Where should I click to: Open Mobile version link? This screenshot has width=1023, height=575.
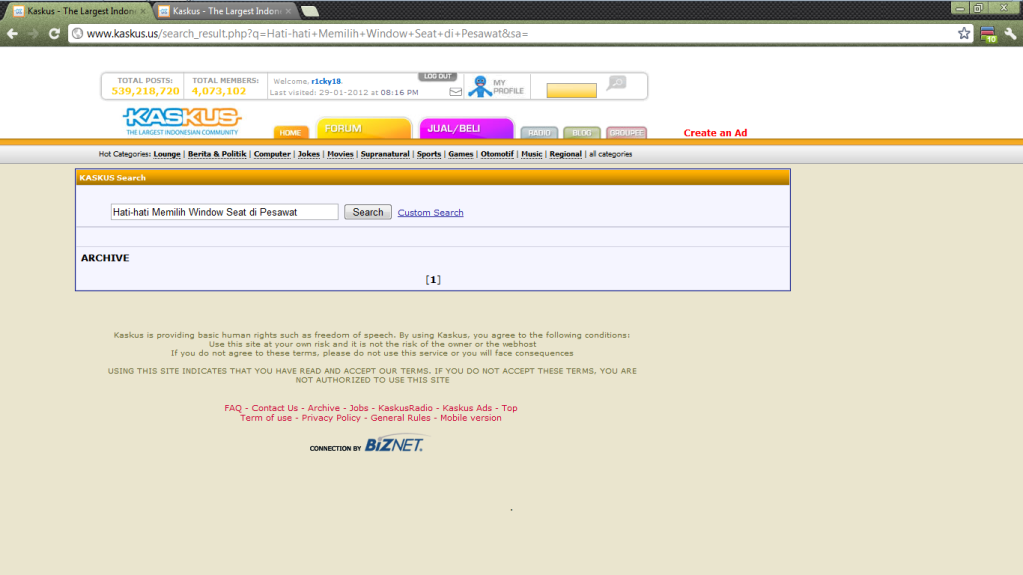pos(470,418)
